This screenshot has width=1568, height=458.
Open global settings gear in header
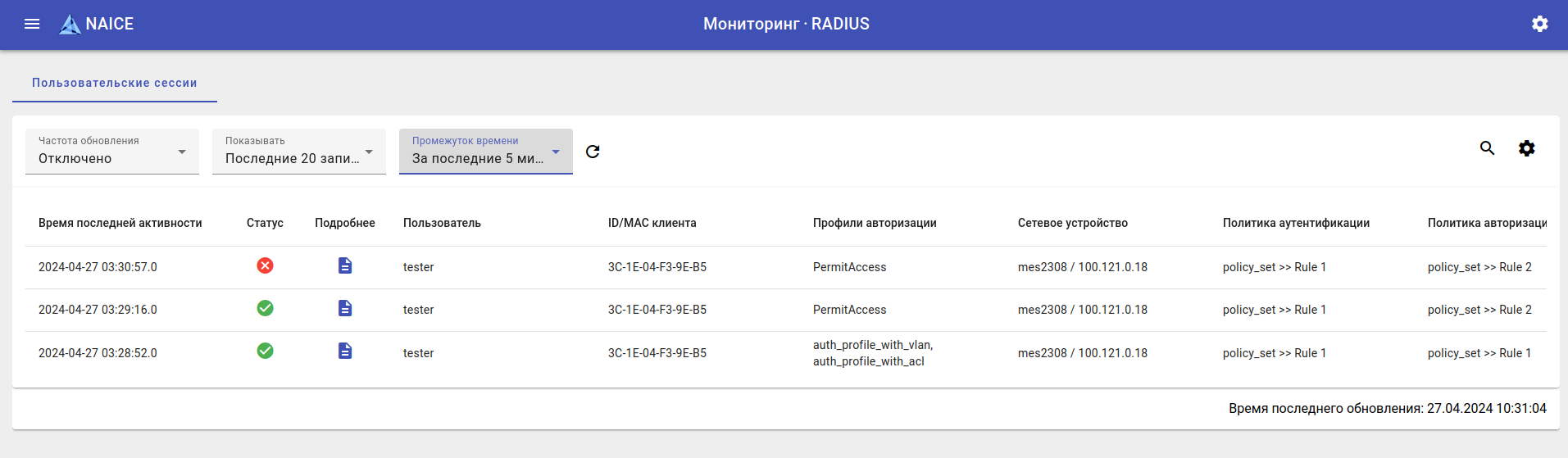click(1539, 24)
